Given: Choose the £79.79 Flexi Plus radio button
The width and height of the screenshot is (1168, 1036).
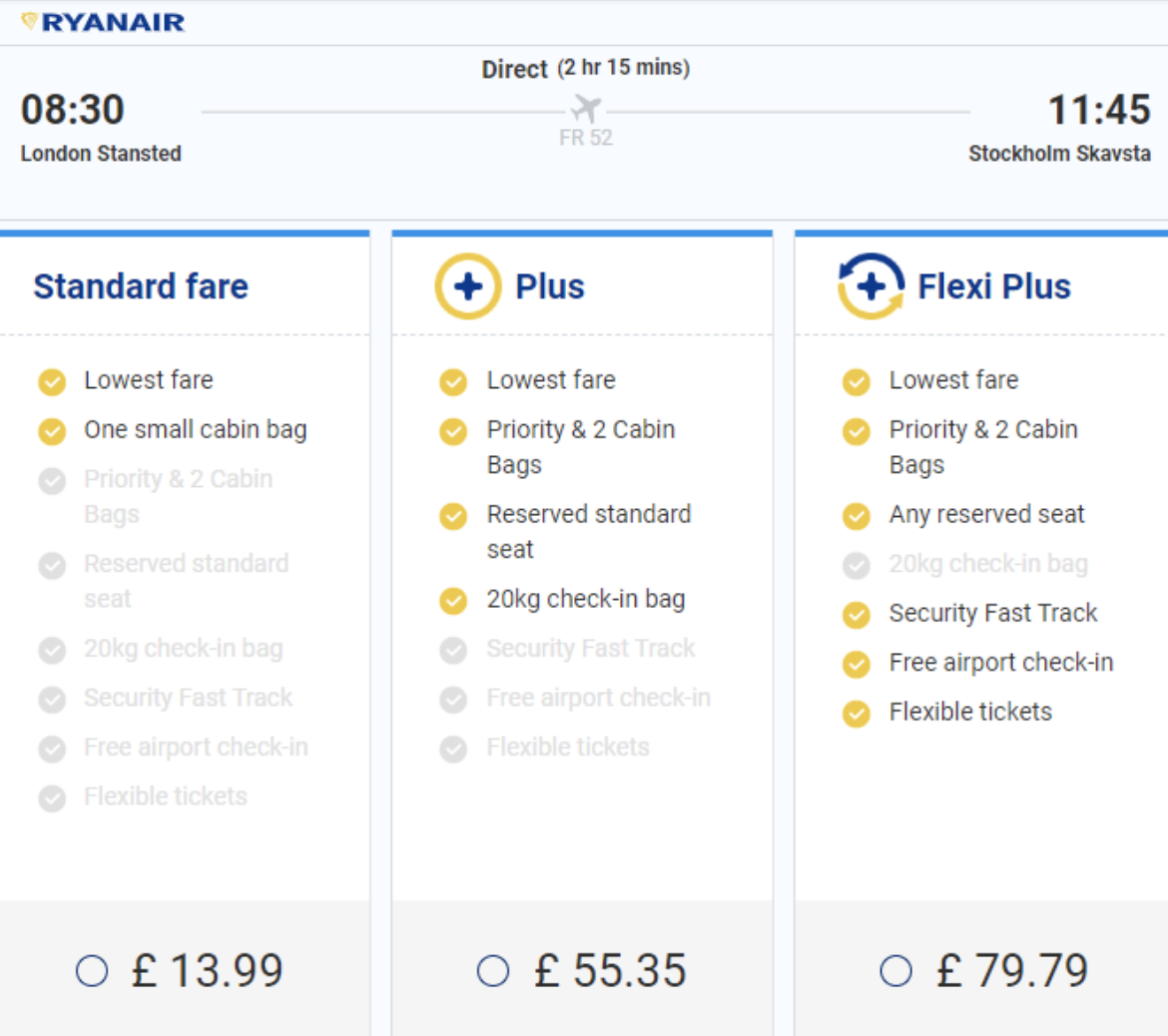Looking at the screenshot, I should click(895, 971).
